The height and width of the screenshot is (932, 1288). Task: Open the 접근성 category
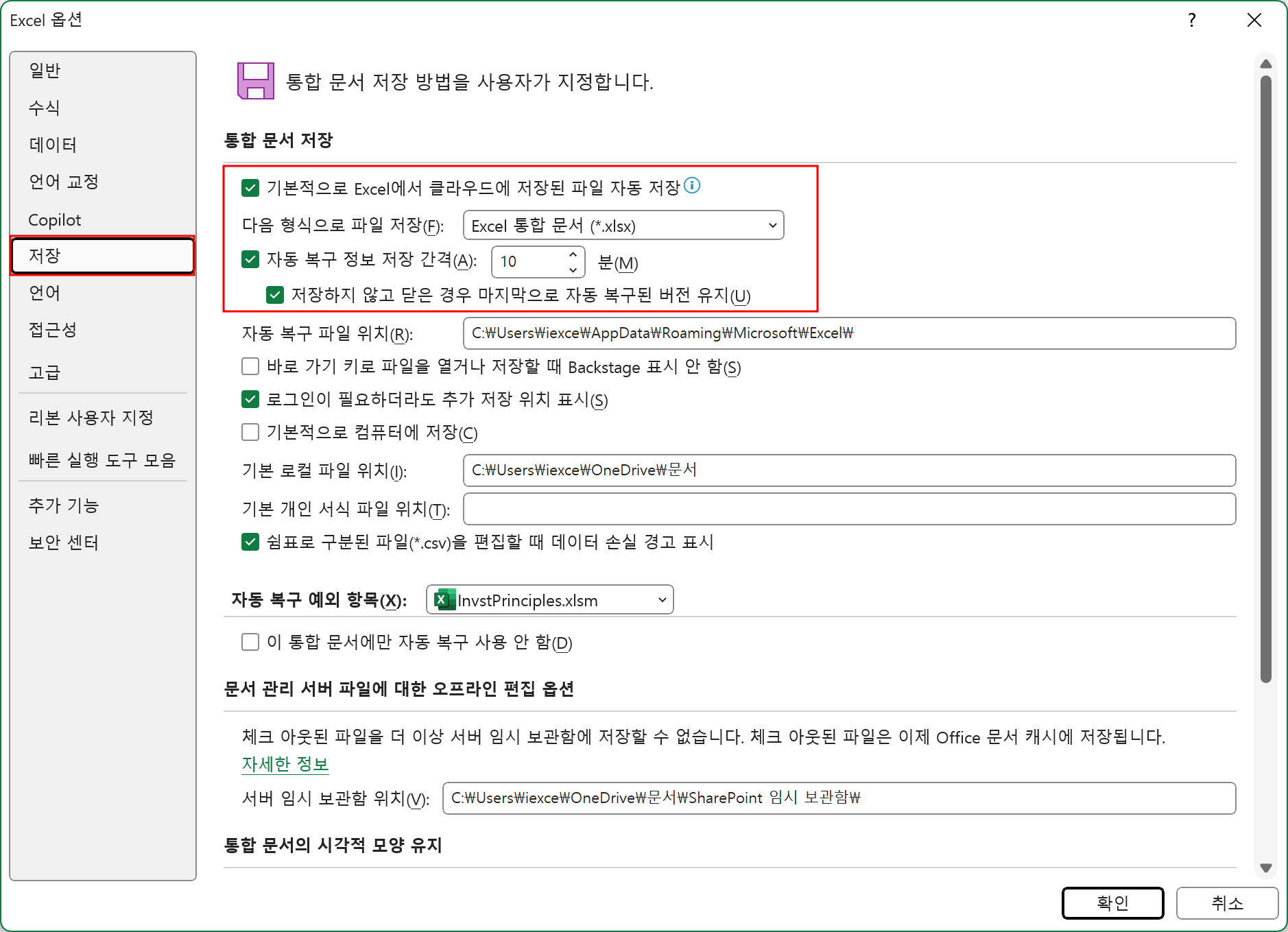click(x=103, y=330)
